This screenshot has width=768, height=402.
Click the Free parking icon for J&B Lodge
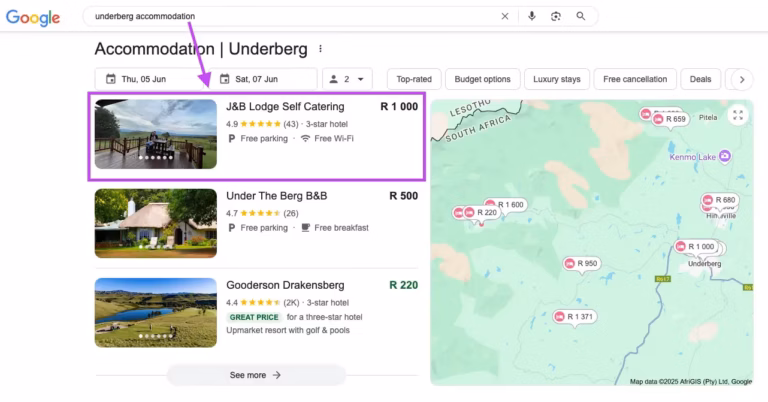(x=232, y=139)
